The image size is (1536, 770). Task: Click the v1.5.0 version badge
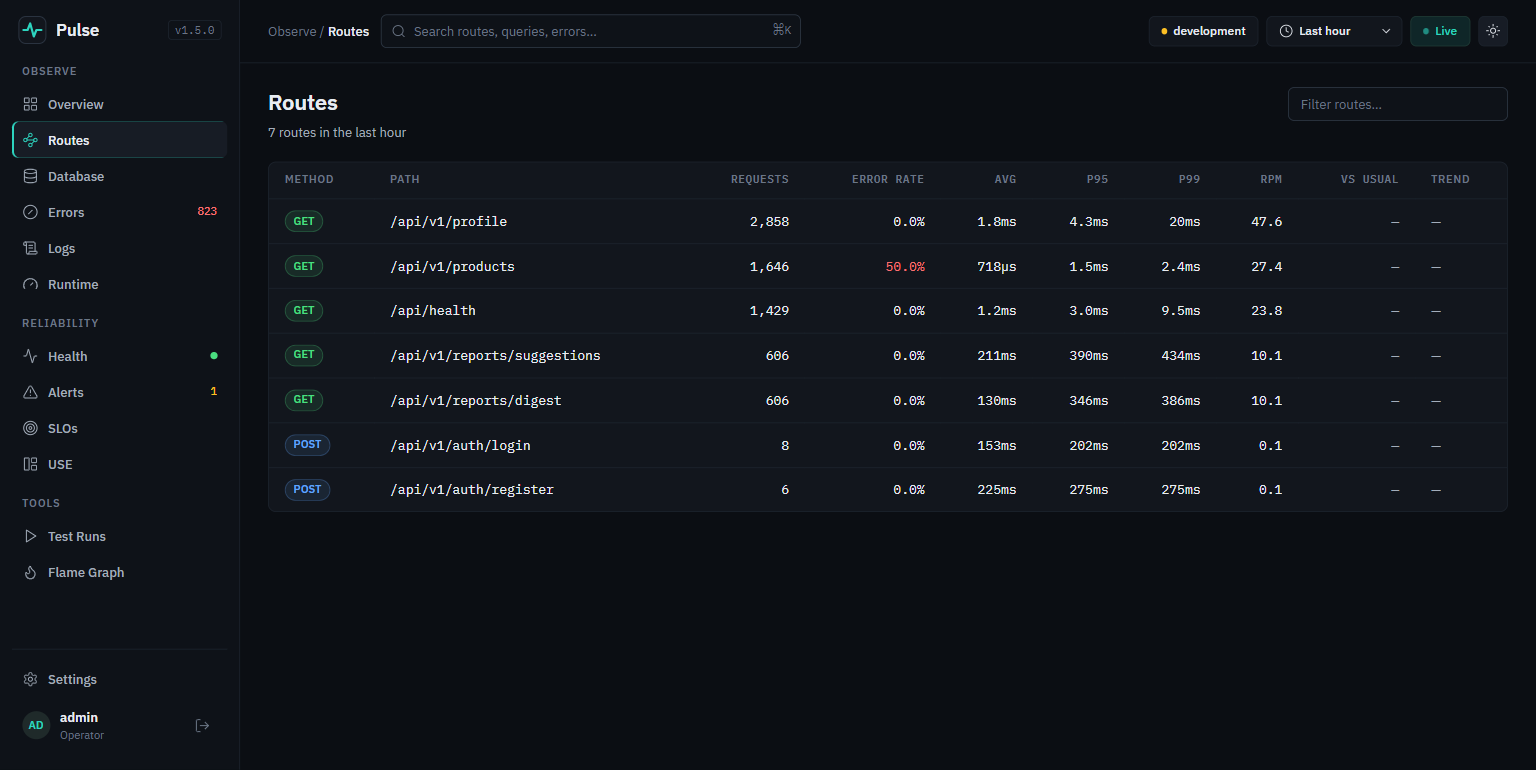tap(195, 30)
